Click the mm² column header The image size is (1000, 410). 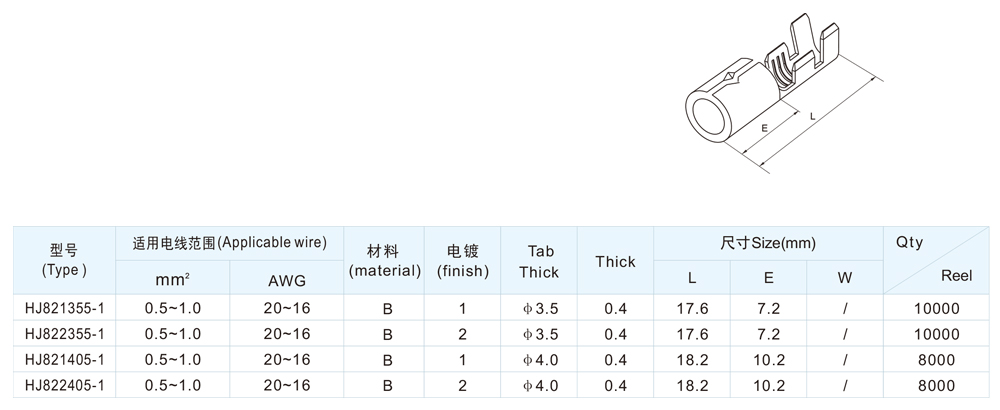(x=173, y=279)
